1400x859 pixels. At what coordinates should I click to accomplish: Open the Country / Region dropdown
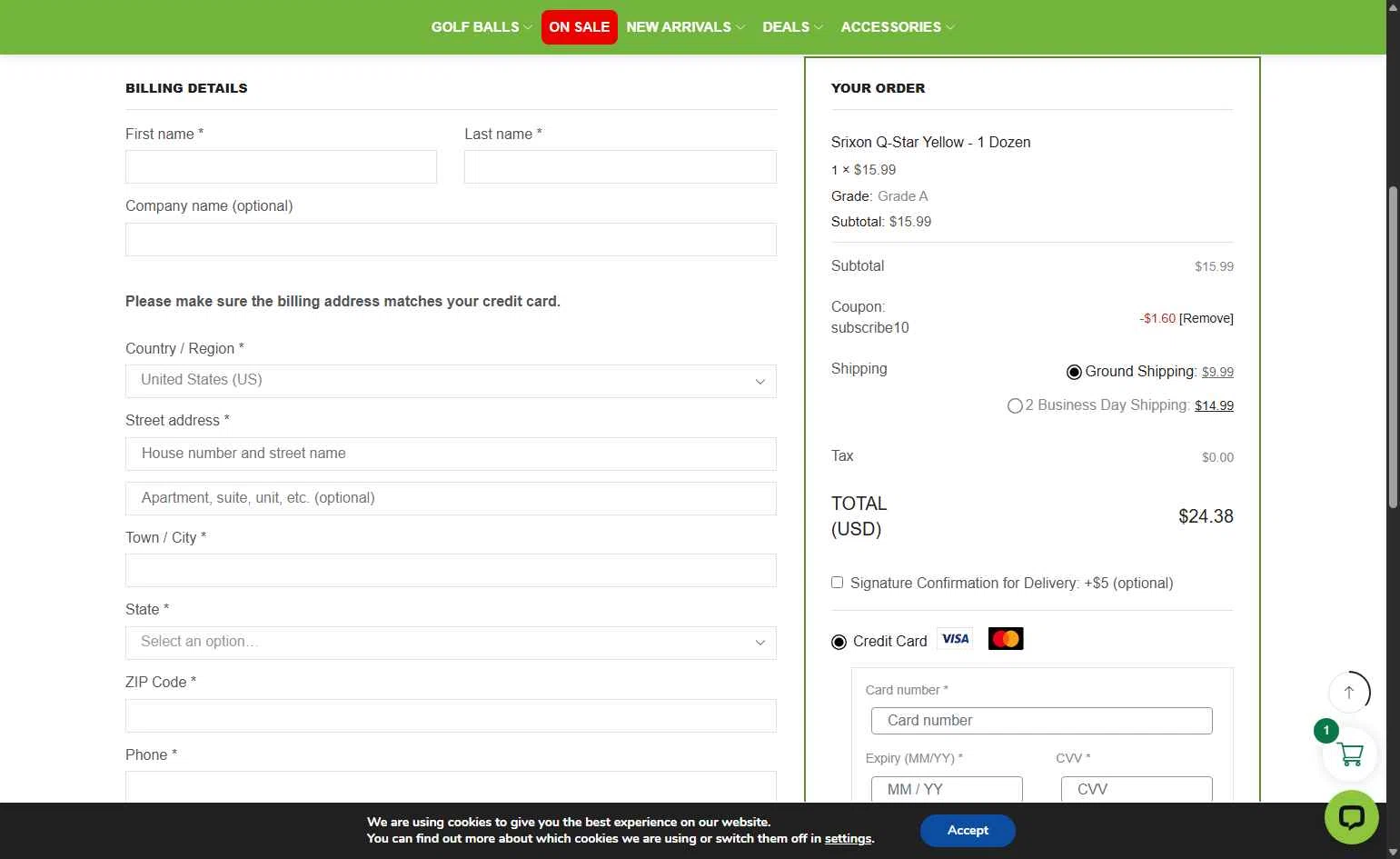coord(451,381)
